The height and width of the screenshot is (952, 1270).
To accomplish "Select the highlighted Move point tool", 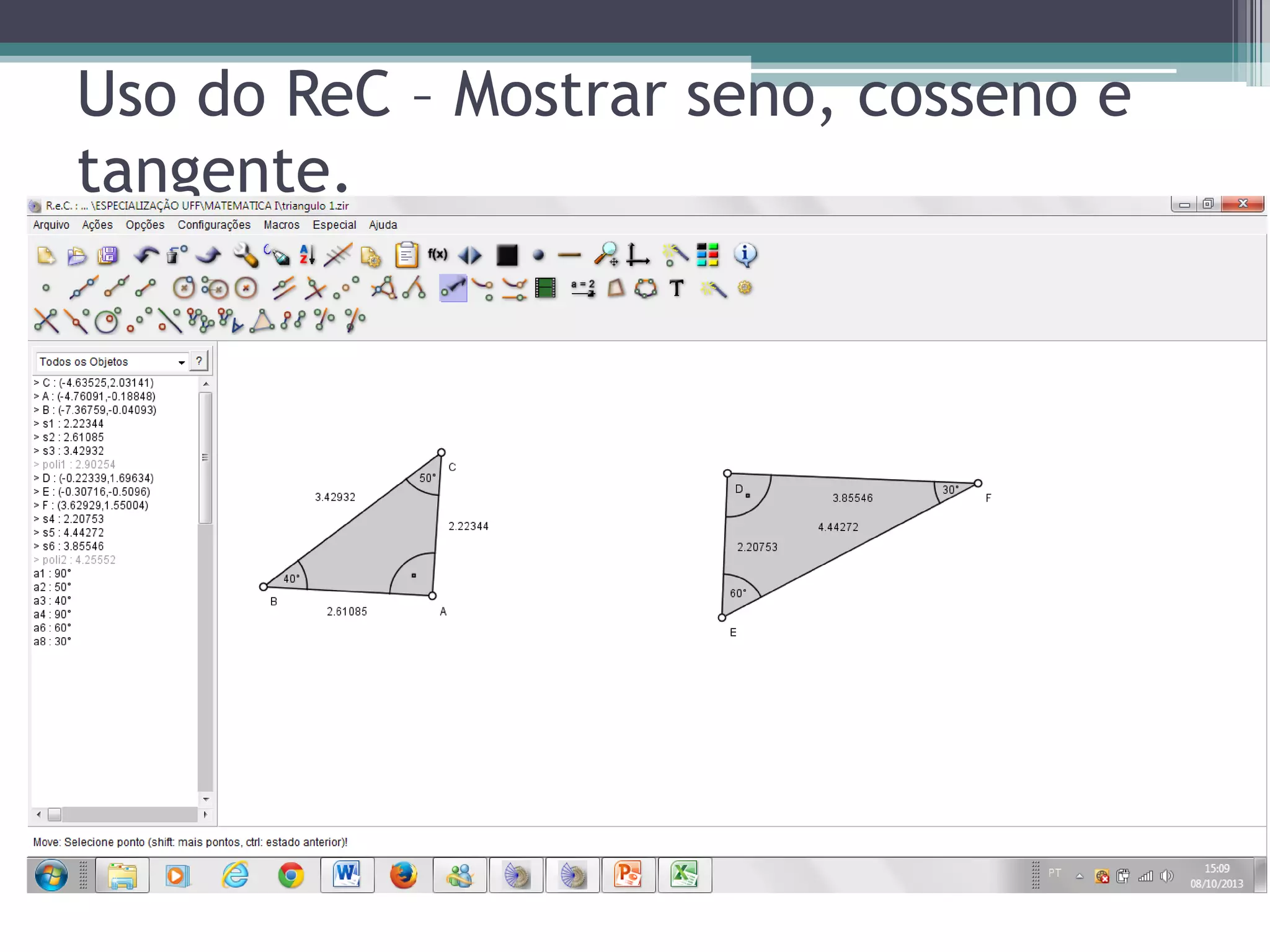I will (x=453, y=288).
